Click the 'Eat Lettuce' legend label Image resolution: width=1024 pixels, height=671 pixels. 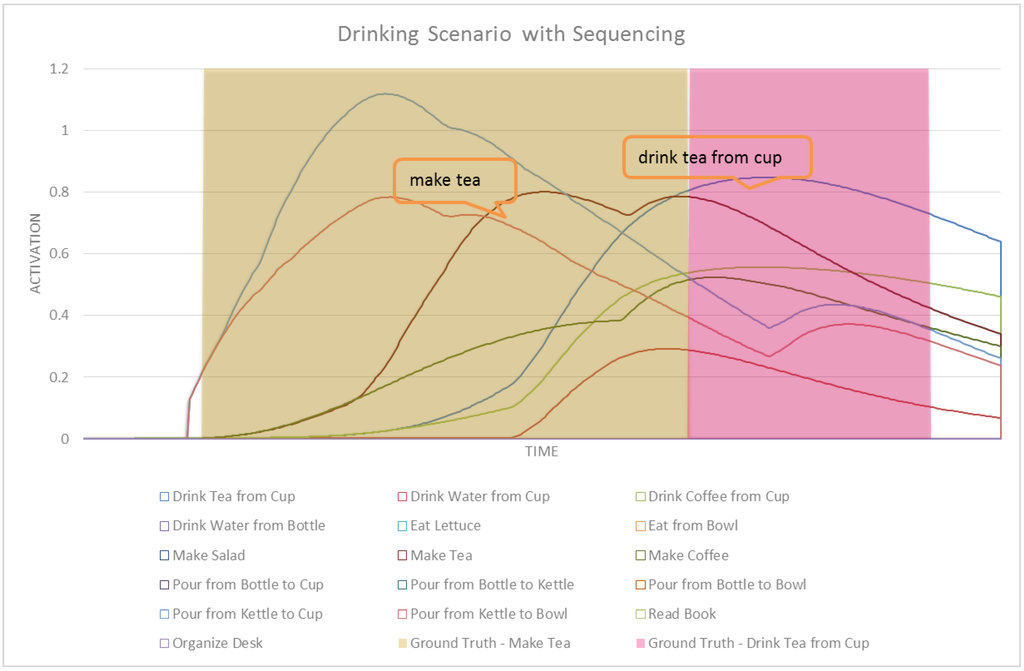pyautogui.click(x=445, y=525)
